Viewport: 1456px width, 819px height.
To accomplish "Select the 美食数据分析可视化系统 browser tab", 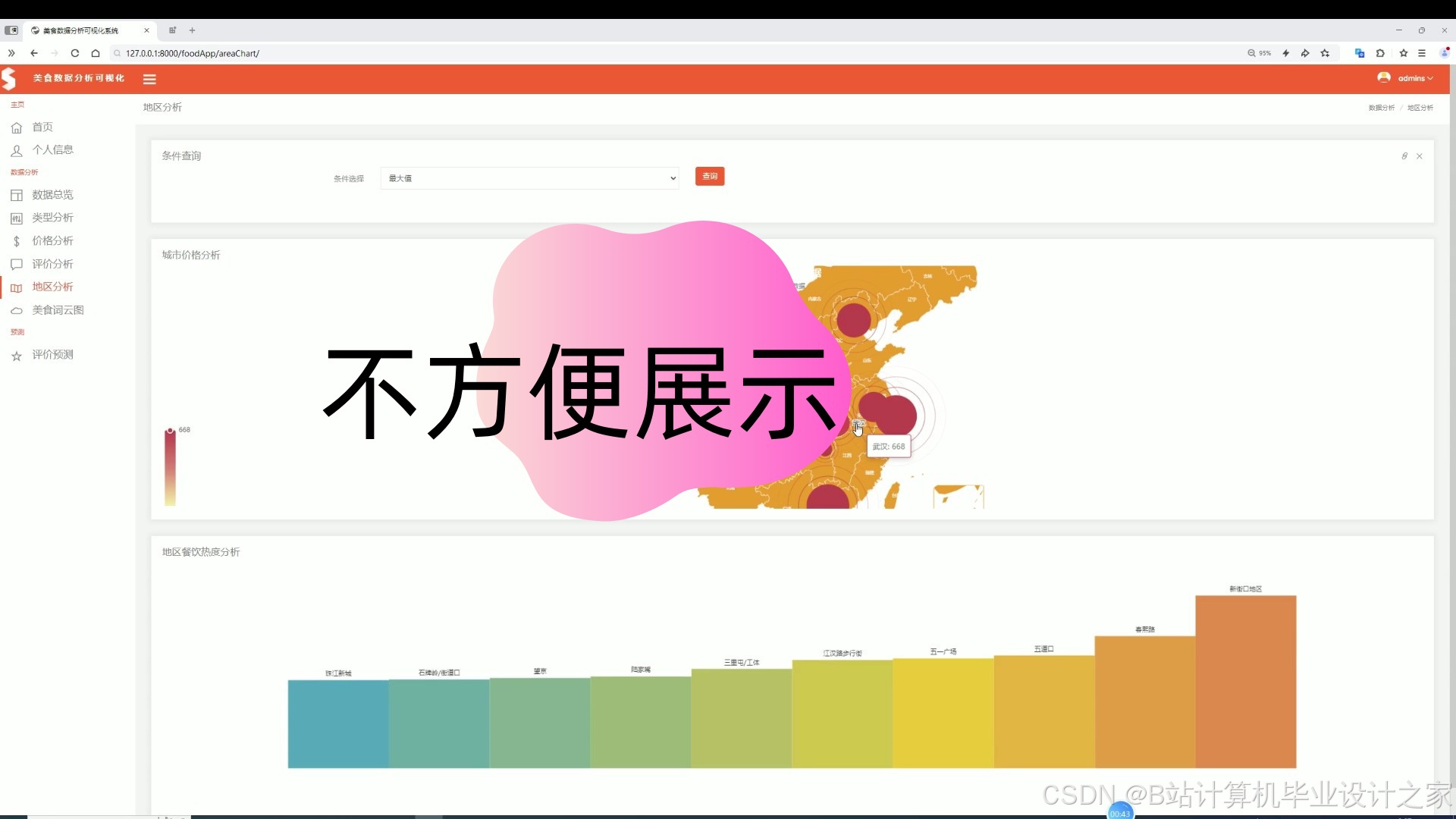I will (x=89, y=30).
